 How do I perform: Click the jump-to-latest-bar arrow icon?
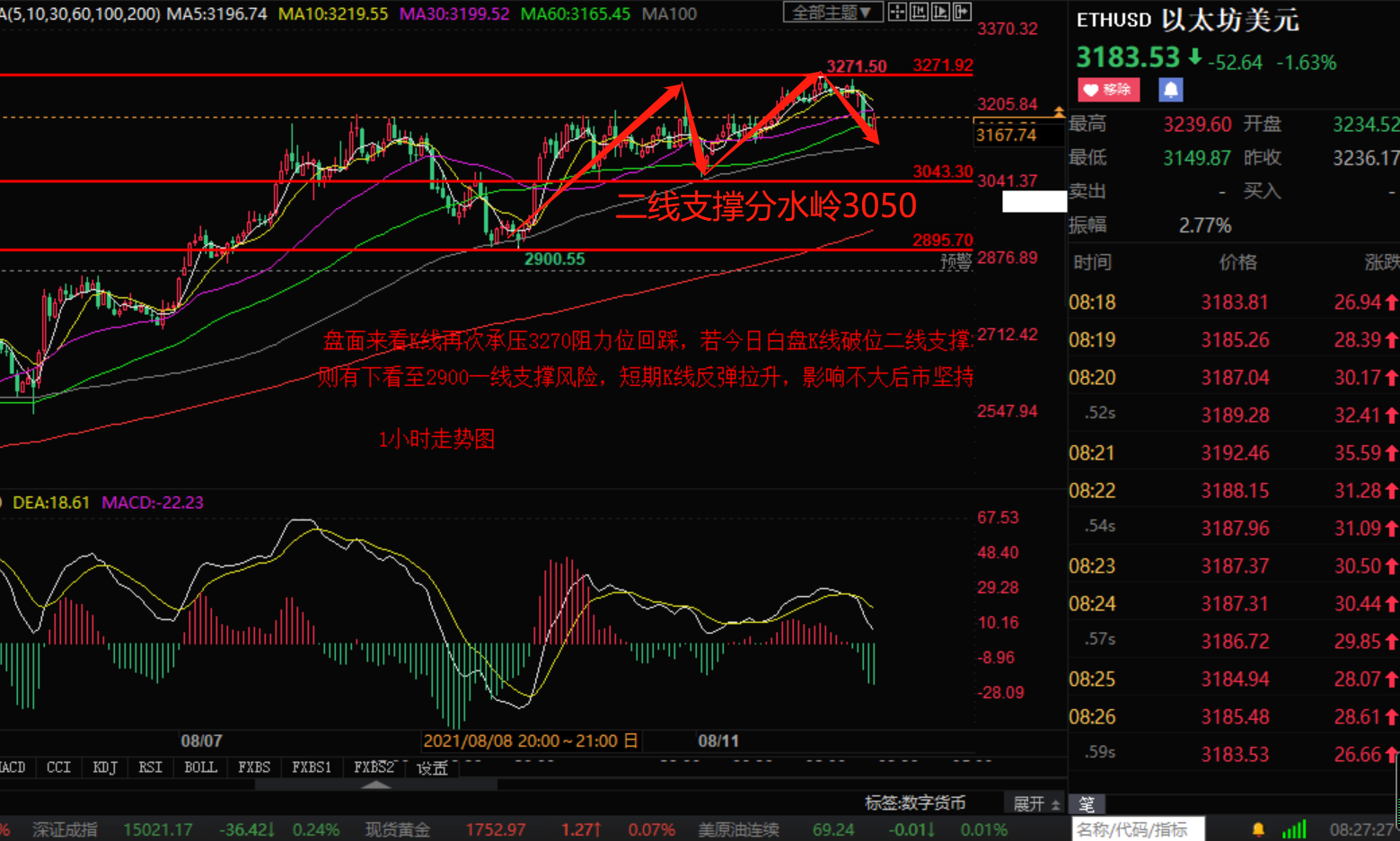point(960,12)
